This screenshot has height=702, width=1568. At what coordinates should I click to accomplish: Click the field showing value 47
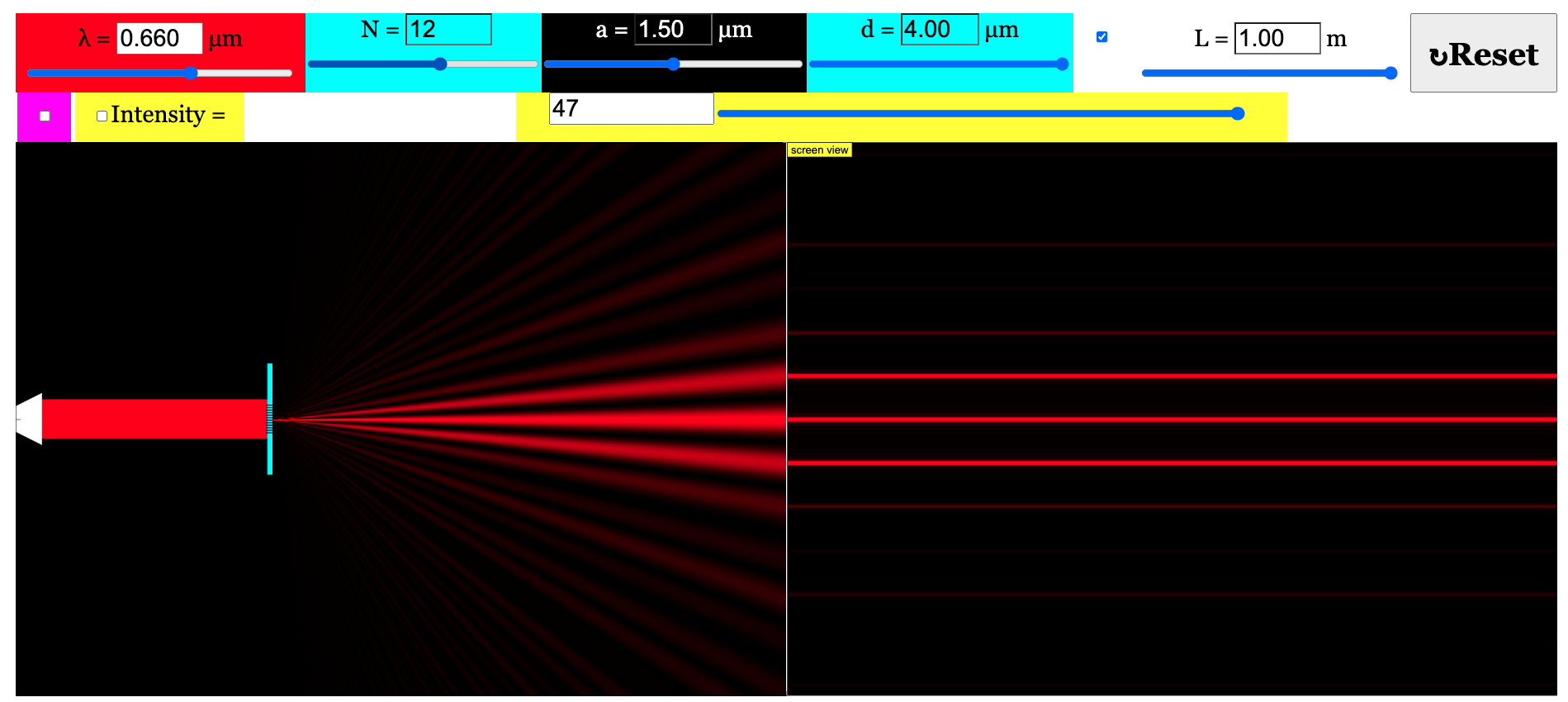[x=631, y=109]
